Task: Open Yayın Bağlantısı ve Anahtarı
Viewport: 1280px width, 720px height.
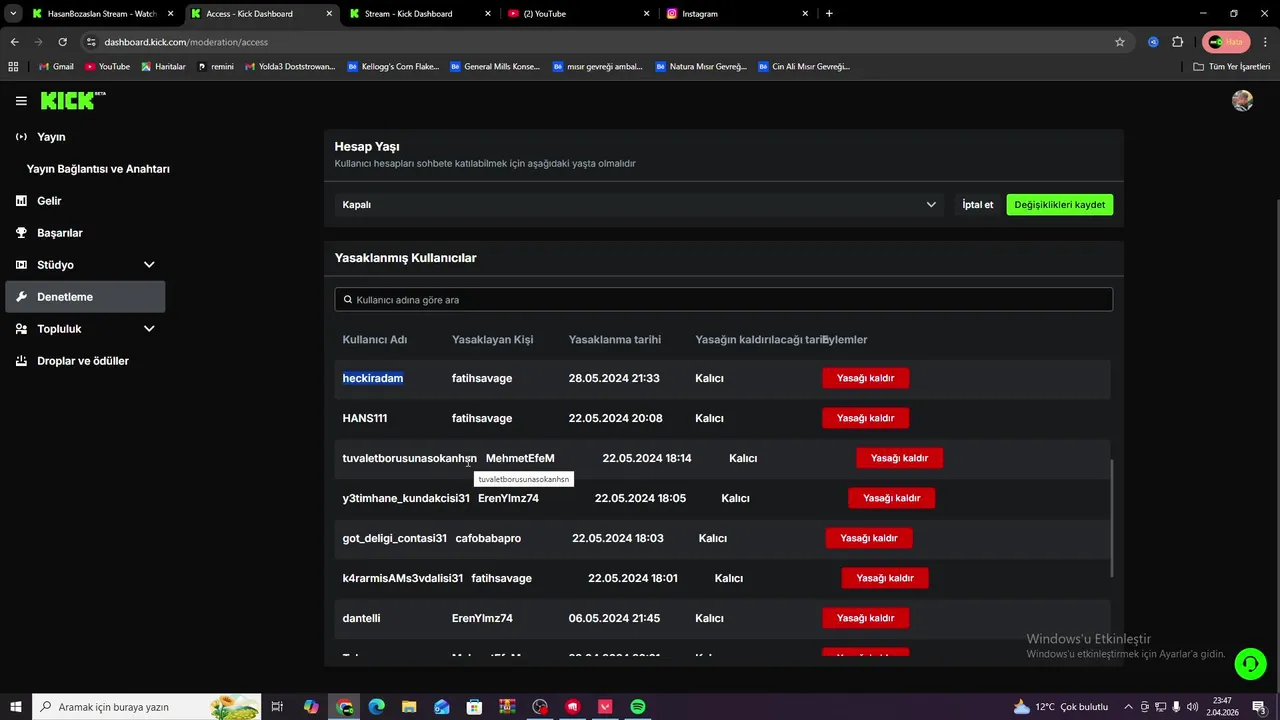Action: [98, 169]
